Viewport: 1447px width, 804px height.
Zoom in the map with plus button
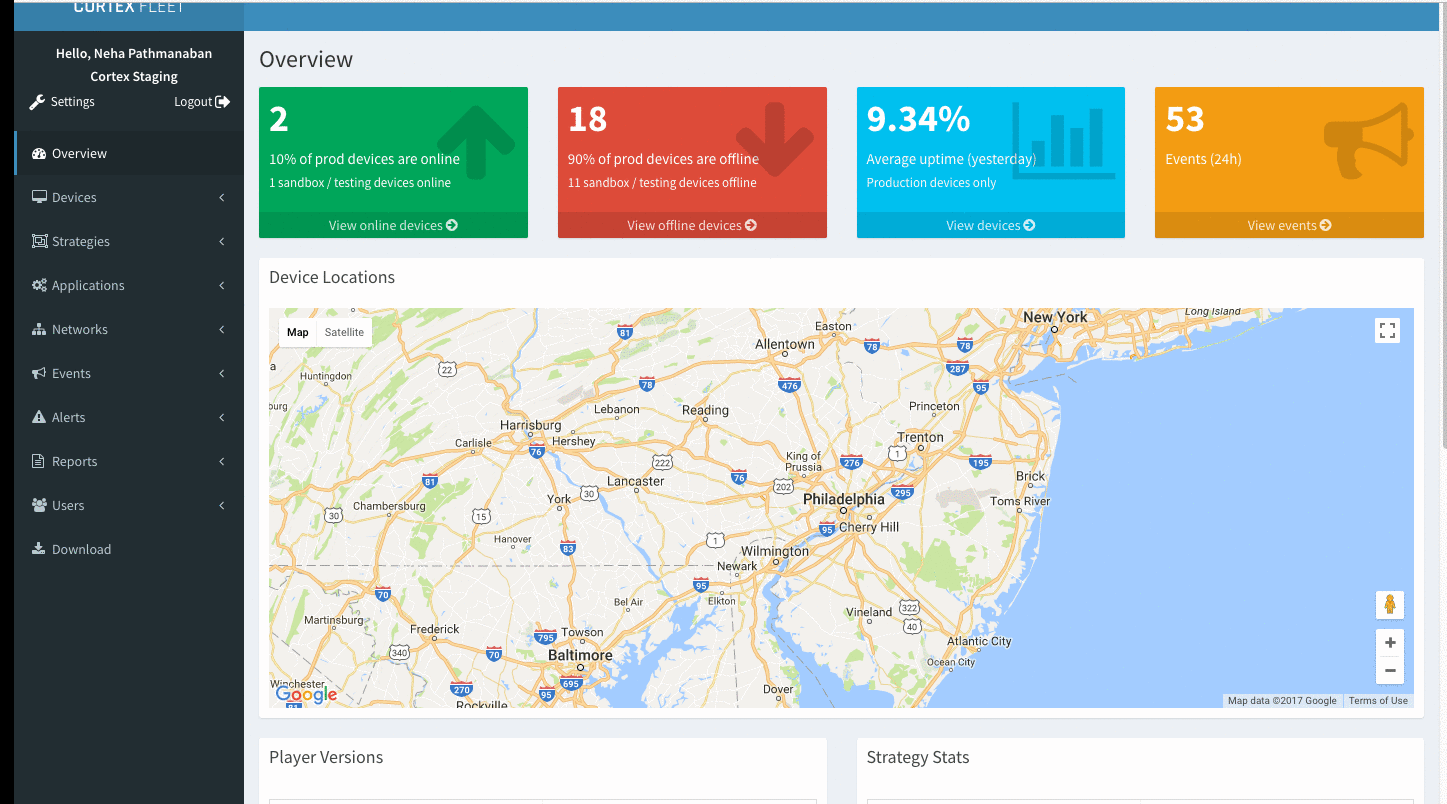click(x=1390, y=643)
